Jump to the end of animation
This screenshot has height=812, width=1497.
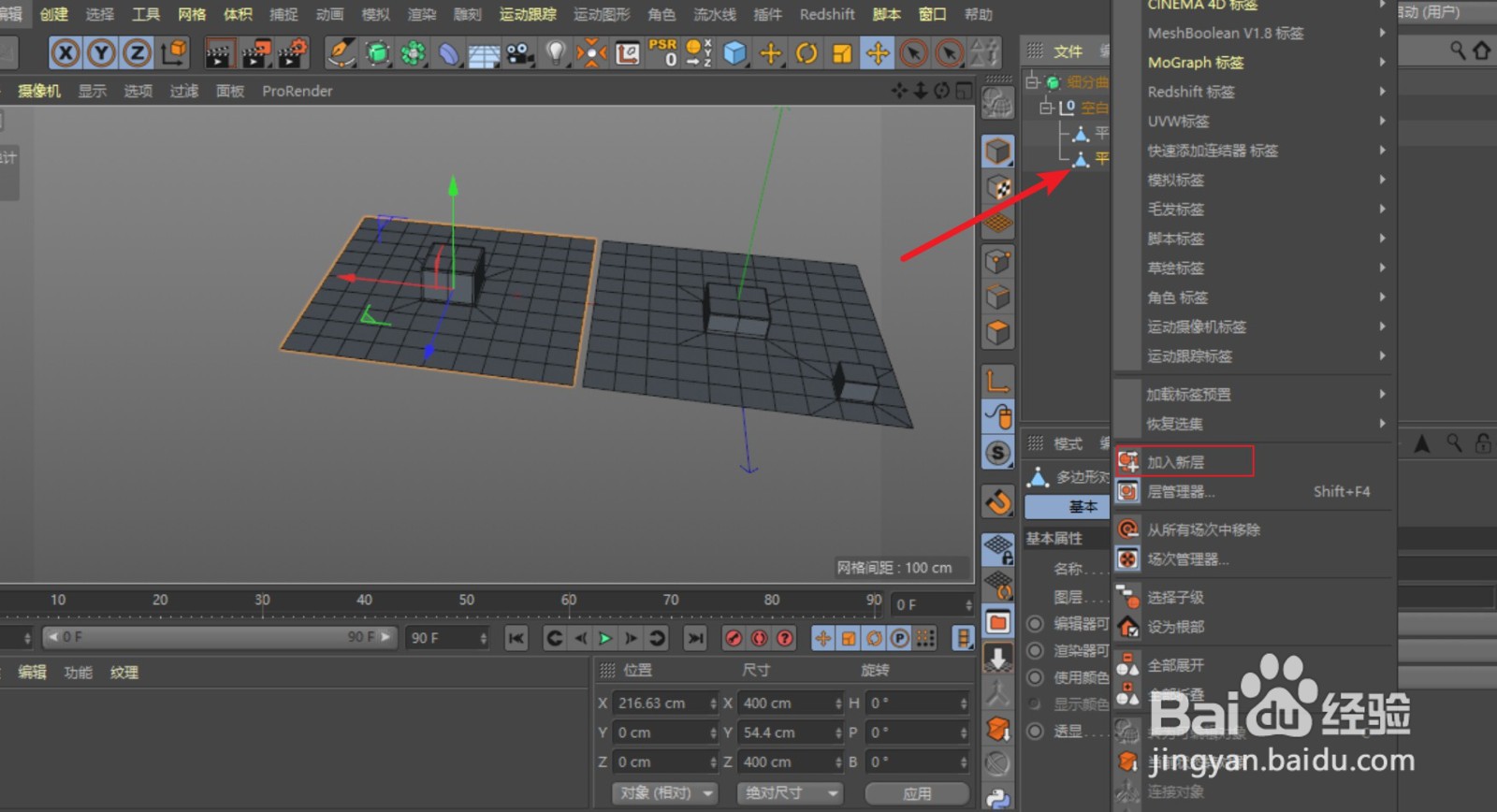695,638
